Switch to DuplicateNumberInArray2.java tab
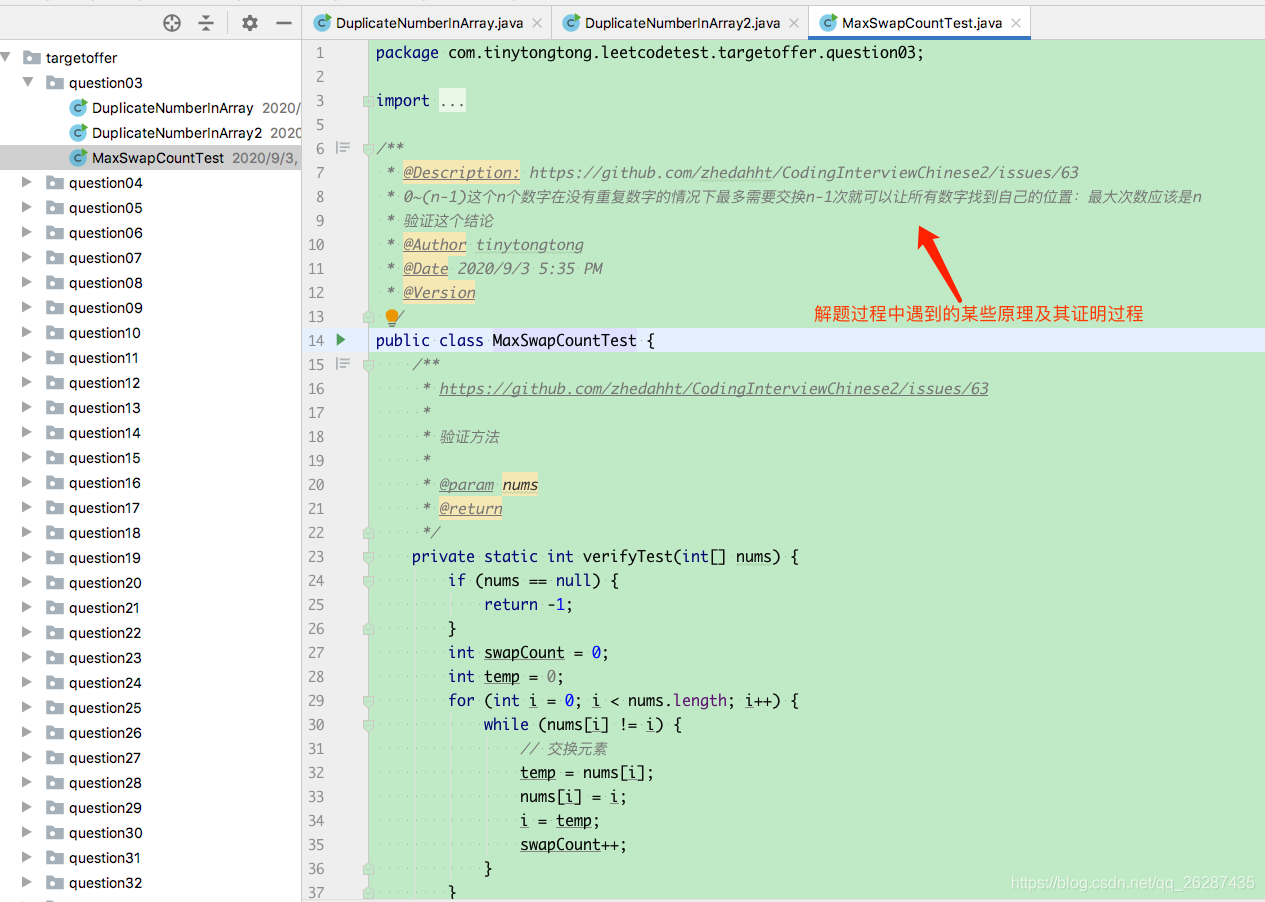 [682, 23]
